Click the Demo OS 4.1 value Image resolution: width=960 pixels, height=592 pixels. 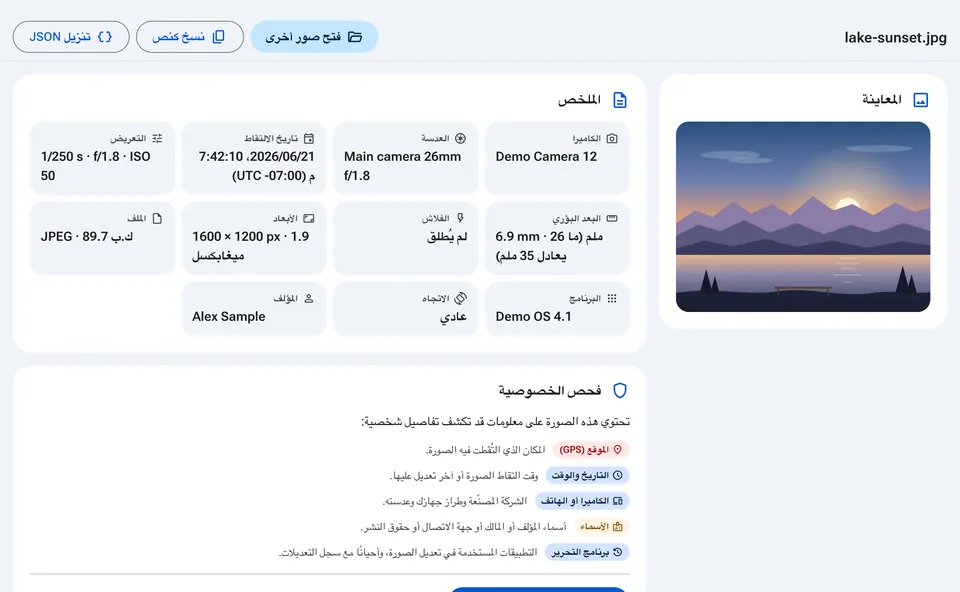point(533,317)
